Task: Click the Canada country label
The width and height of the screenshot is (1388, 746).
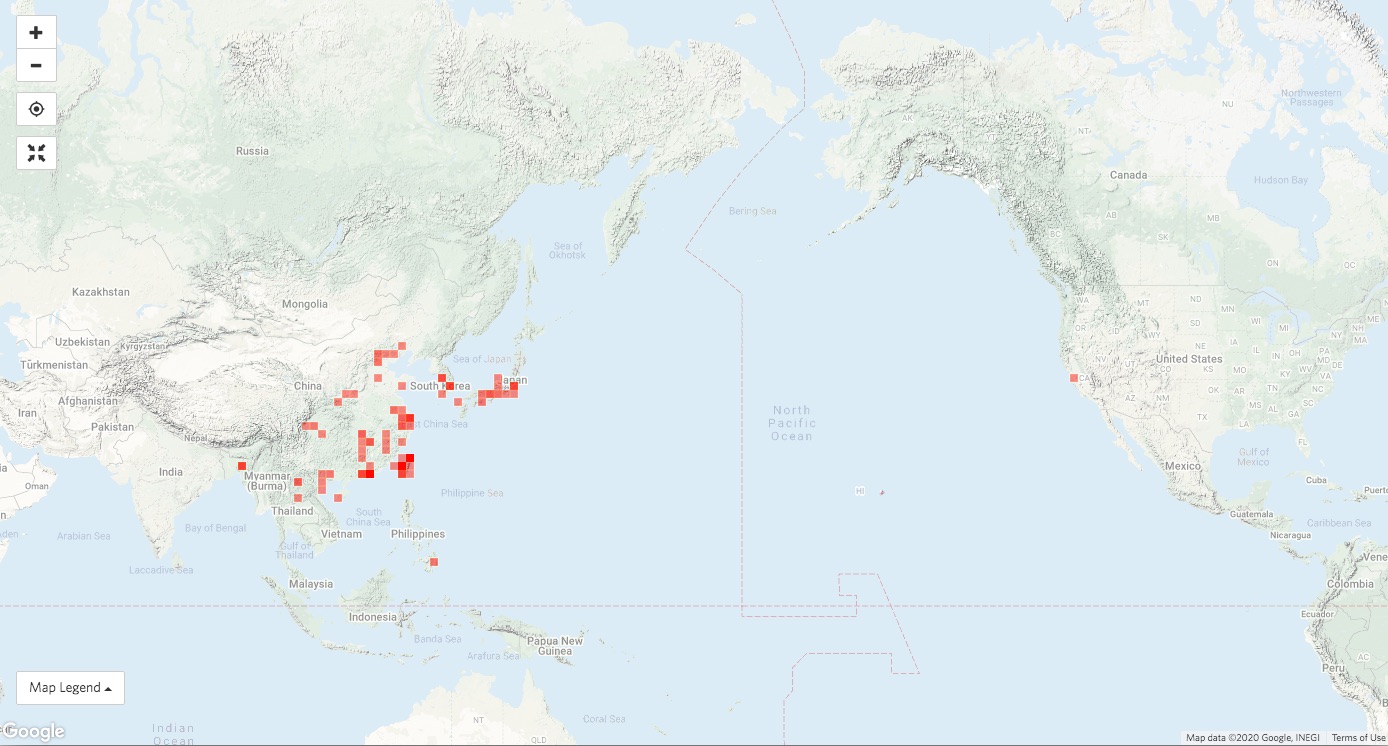Action: coord(1128,175)
